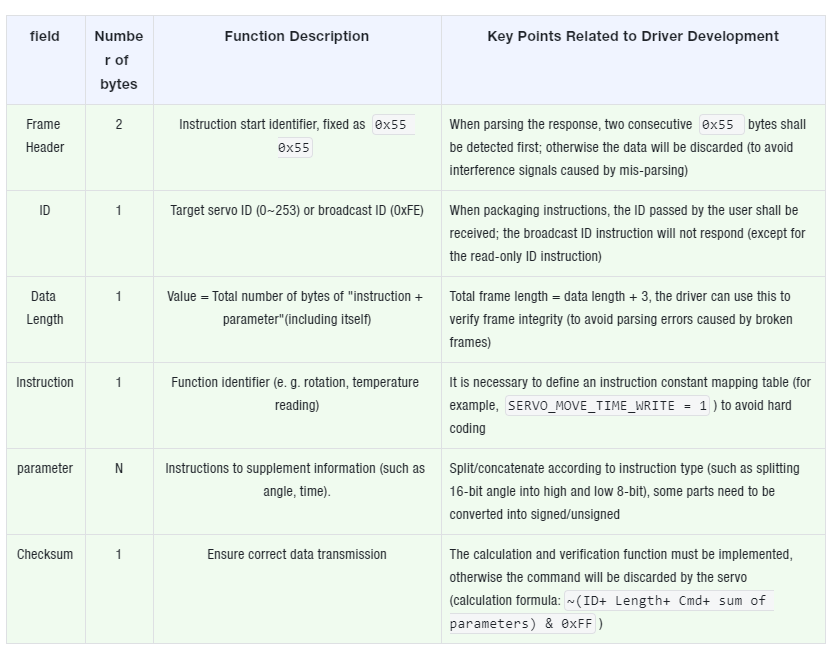Click 'parameters) & 0xFF' code snippet

[x=522, y=624]
